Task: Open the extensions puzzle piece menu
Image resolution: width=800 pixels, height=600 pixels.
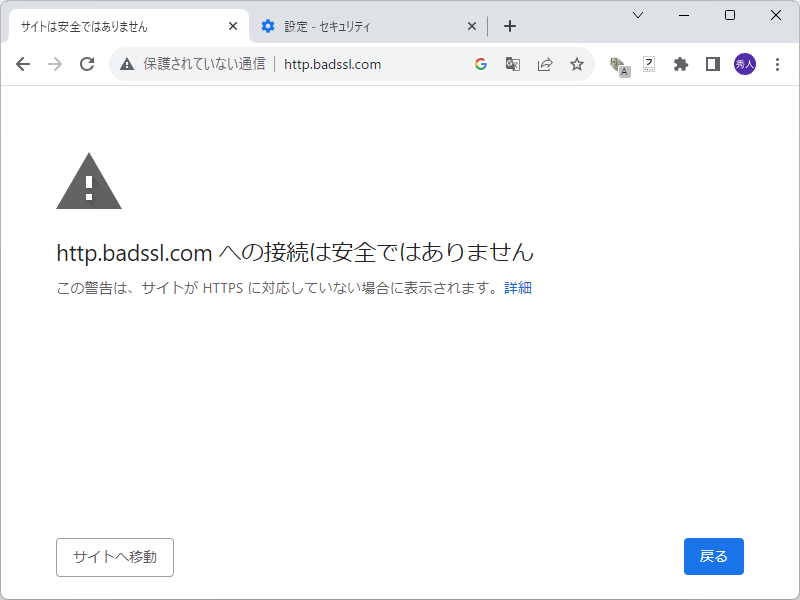Action: (681, 63)
